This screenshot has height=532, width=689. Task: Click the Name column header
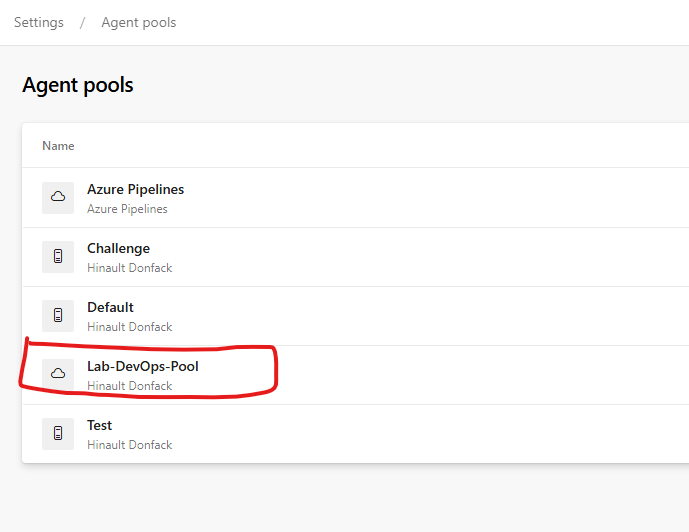(58, 146)
